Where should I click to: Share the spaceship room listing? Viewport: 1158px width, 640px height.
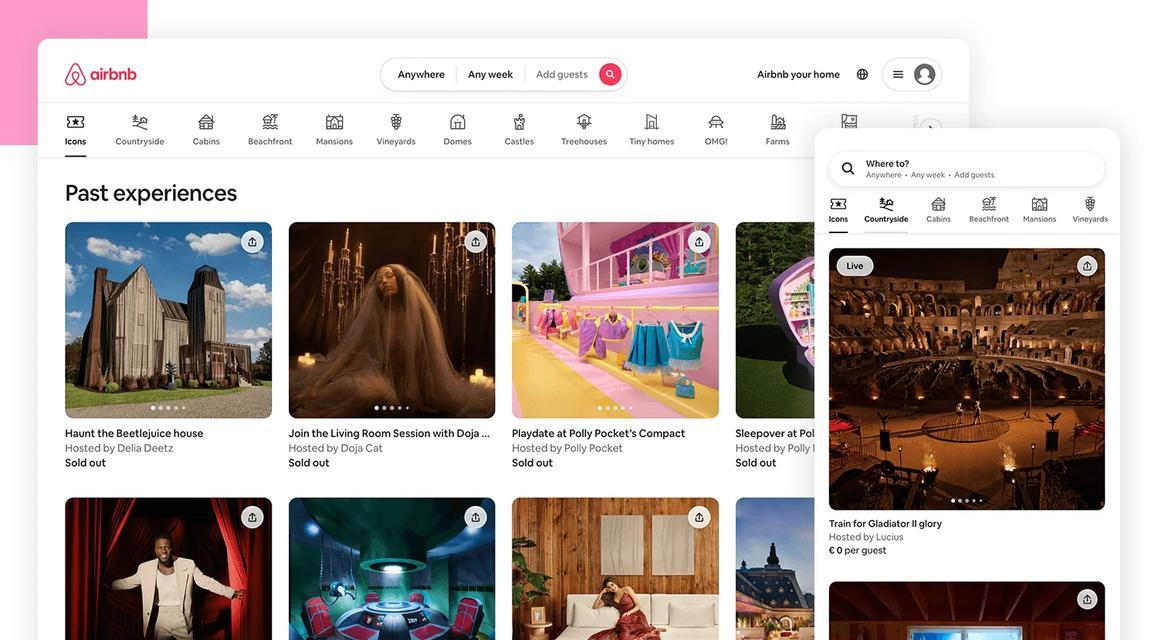tap(476, 517)
